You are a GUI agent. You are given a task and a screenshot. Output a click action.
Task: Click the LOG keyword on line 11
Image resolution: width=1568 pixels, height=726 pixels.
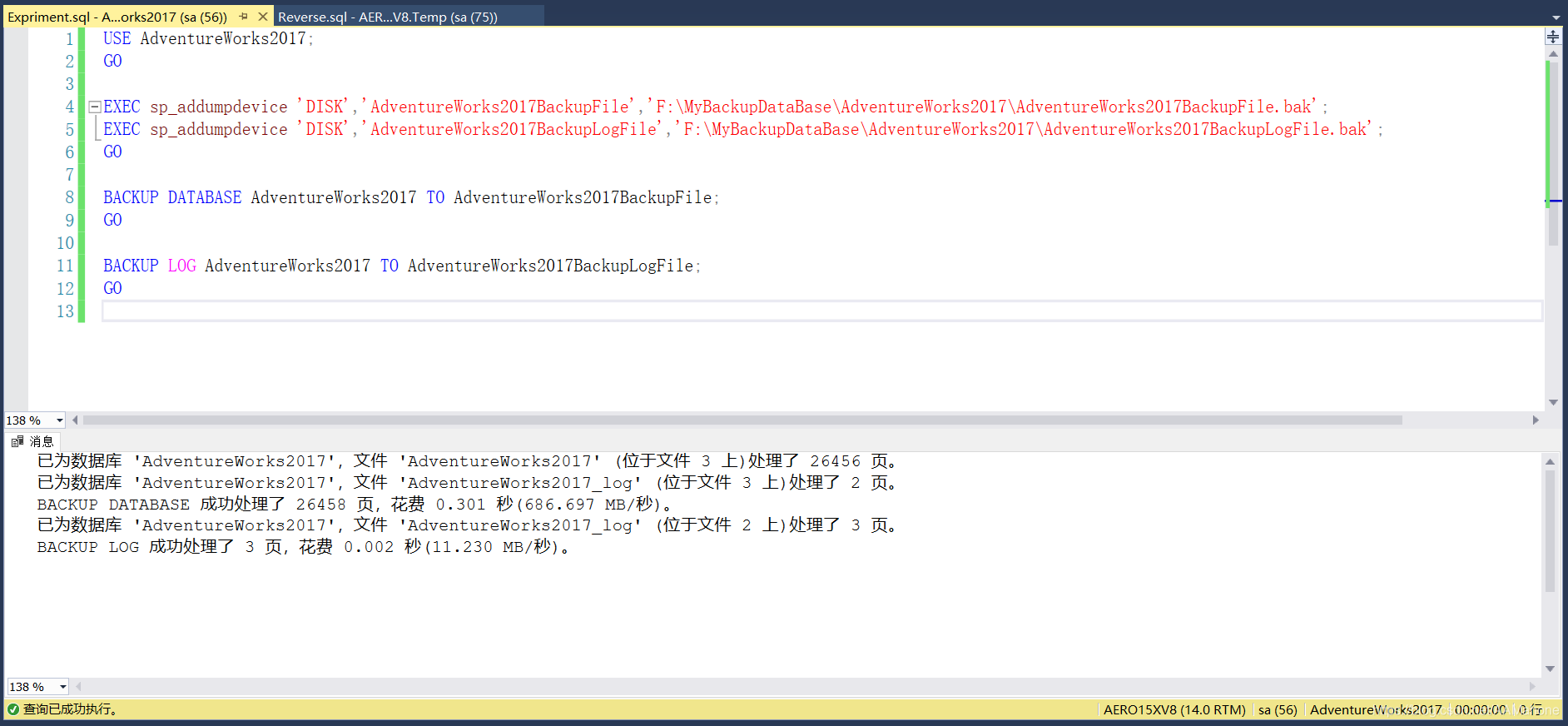point(182,266)
